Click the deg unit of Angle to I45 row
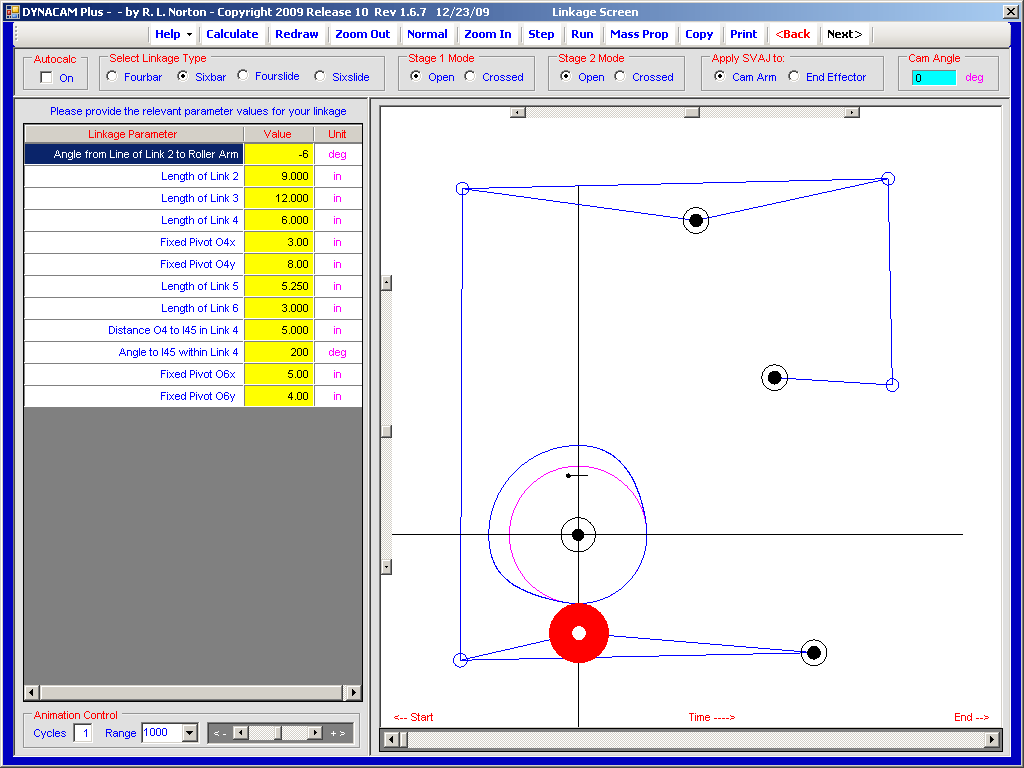The image size is (1024, 768). pyautogui.click(x=338, y=352)
